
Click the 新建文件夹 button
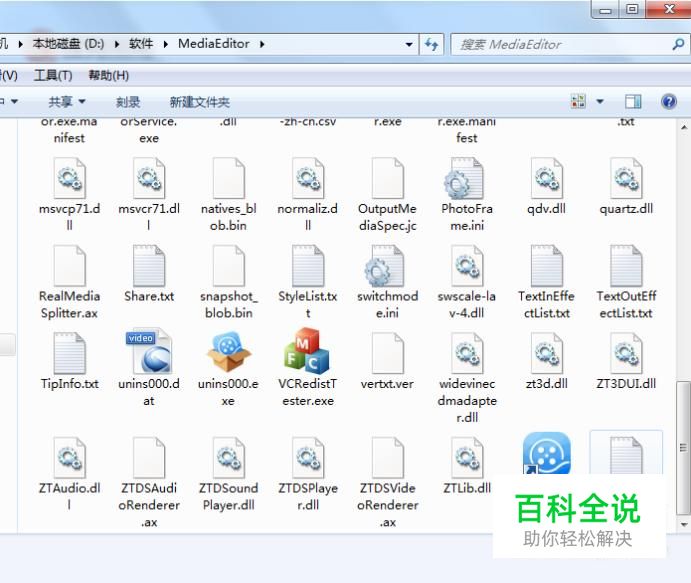pos(200,102)
